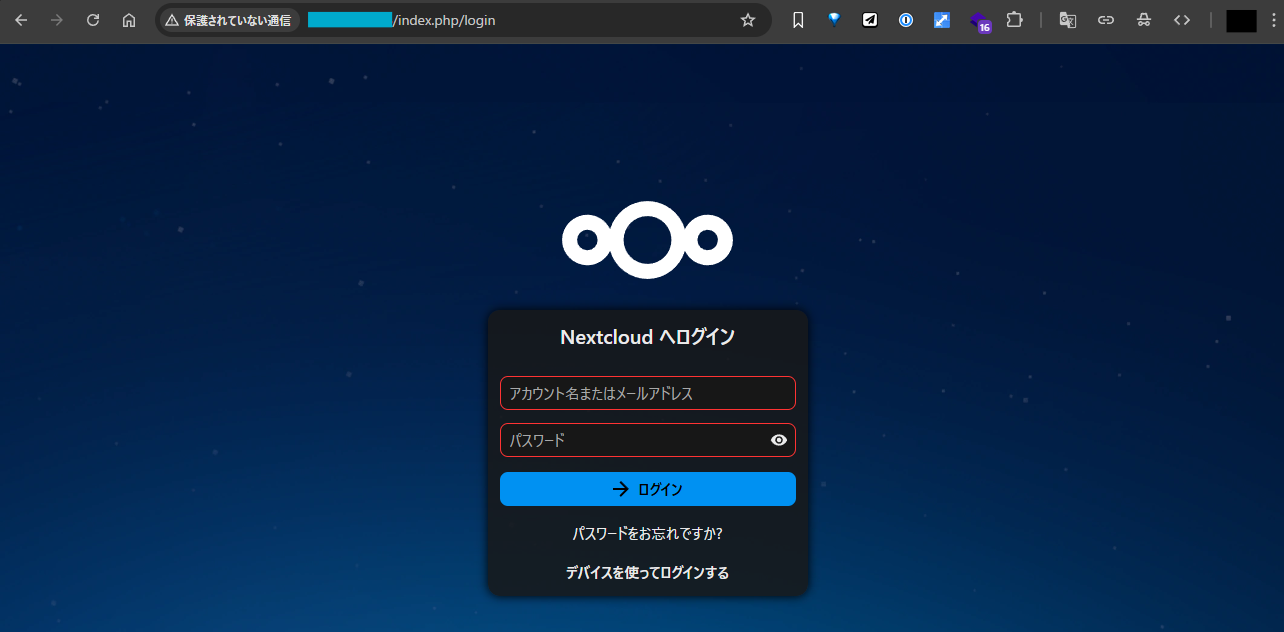Click the Nextcloud へログイン heading text
Image resolution: width=1284 pixels, height=632 pixels.
click(648, 337)
